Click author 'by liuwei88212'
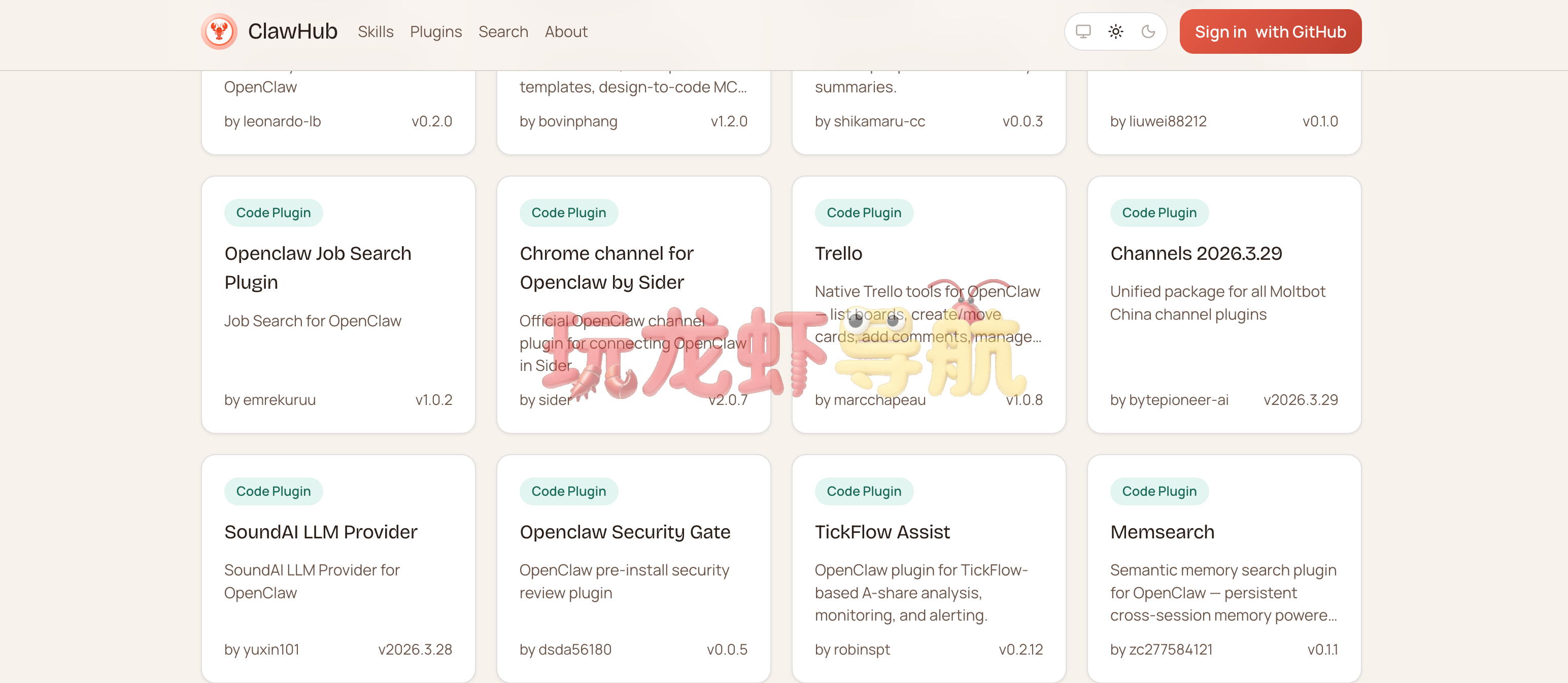The height and width of the screenshot is (683, 1568). point(1158,121)
